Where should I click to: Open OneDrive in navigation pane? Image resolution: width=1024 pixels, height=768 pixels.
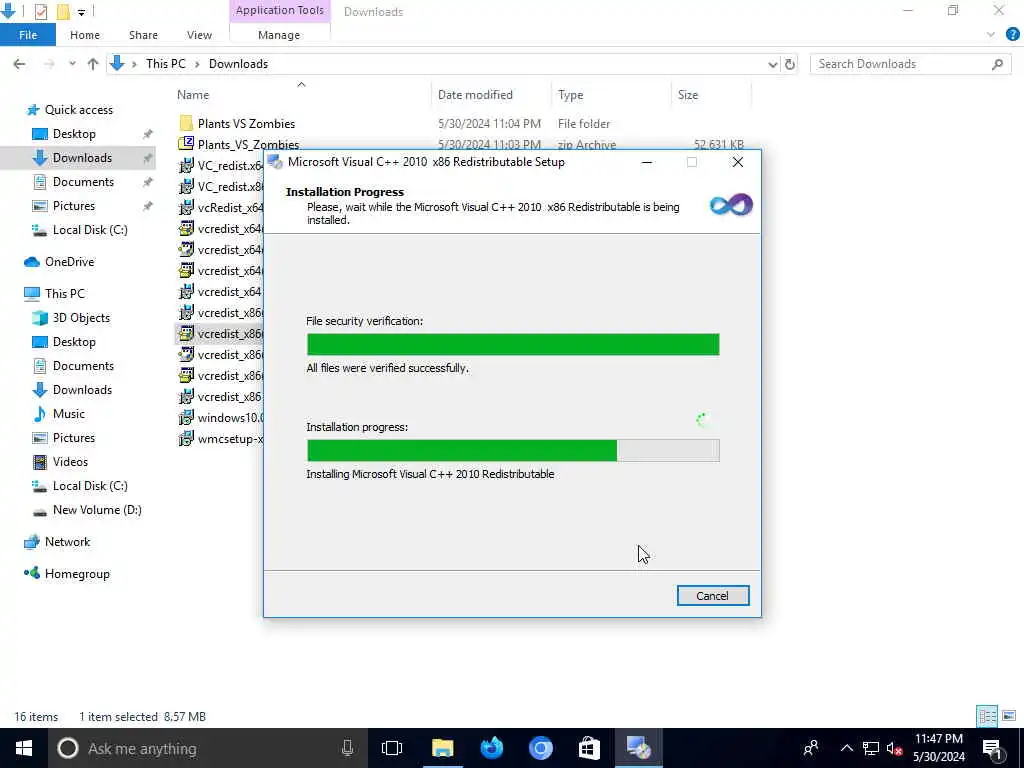click(69, 262)
